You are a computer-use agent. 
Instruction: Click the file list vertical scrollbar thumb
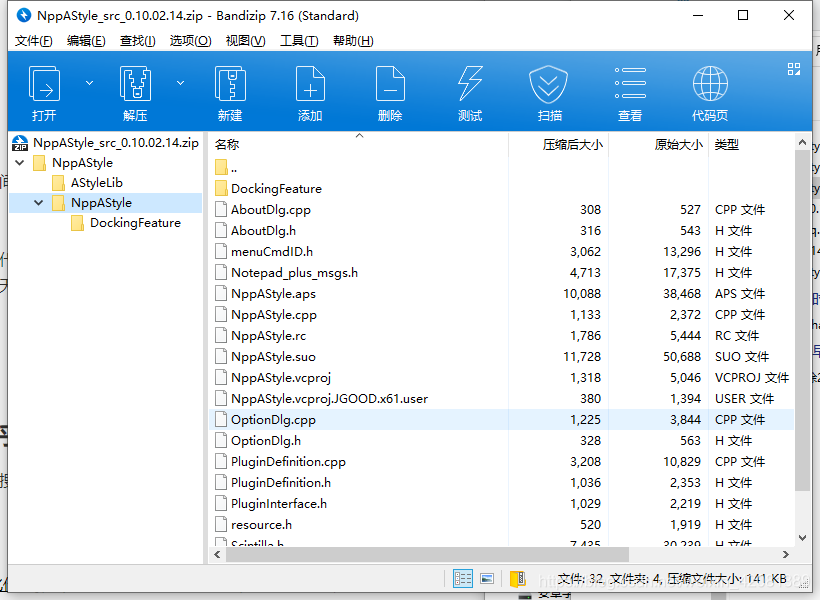(802, 320)
